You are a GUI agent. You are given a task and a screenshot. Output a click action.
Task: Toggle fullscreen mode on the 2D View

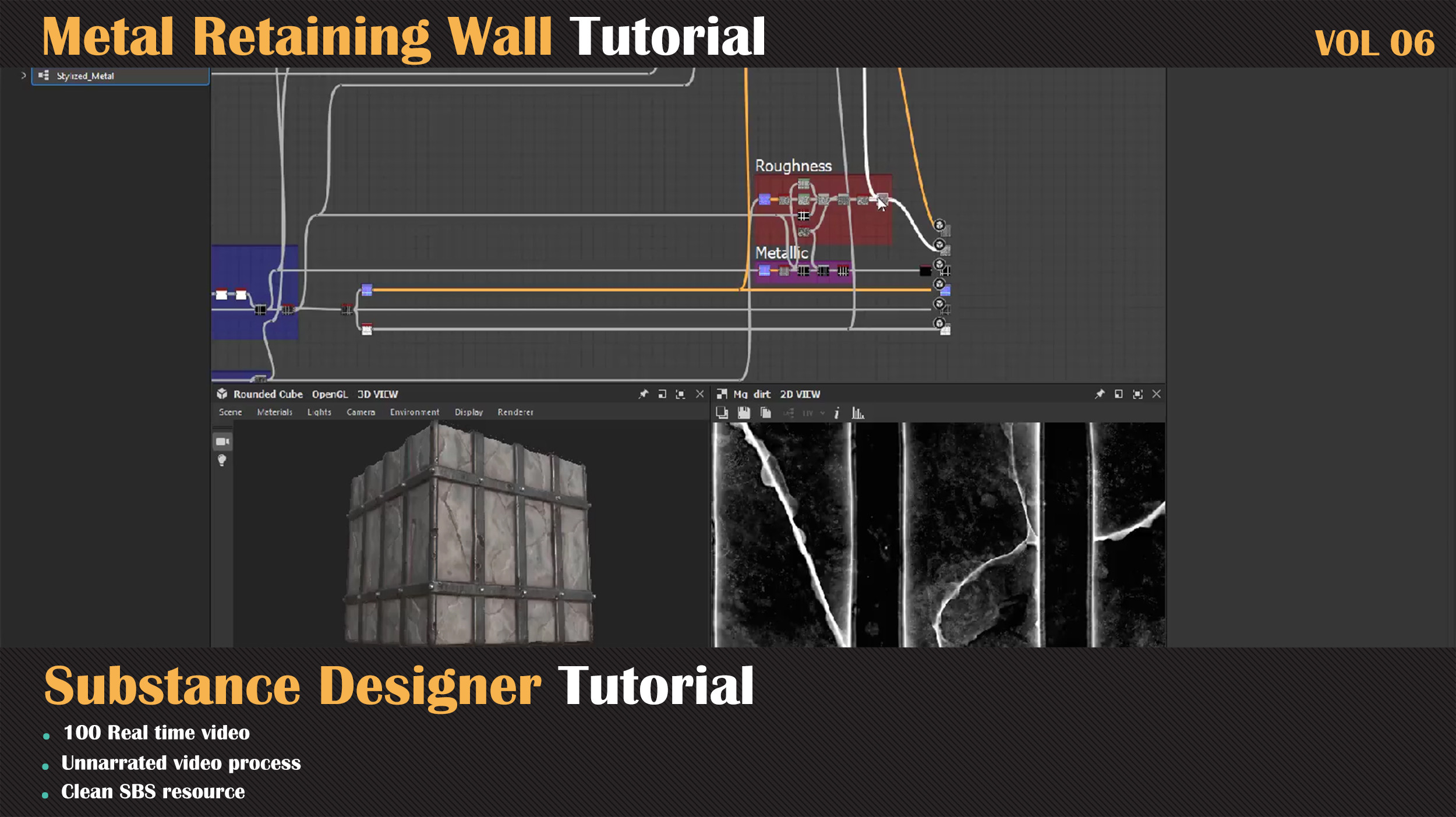tap(1137, 394)
